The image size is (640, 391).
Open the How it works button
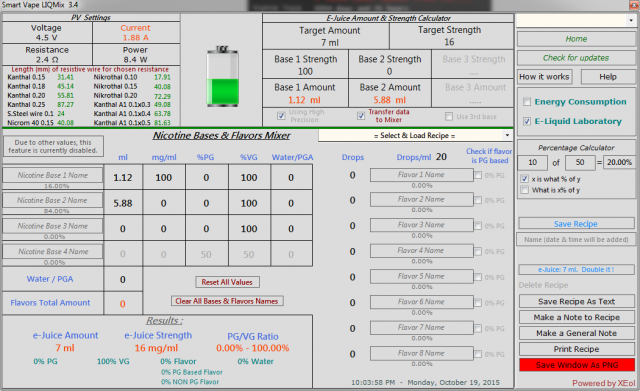tap(544, 77)
